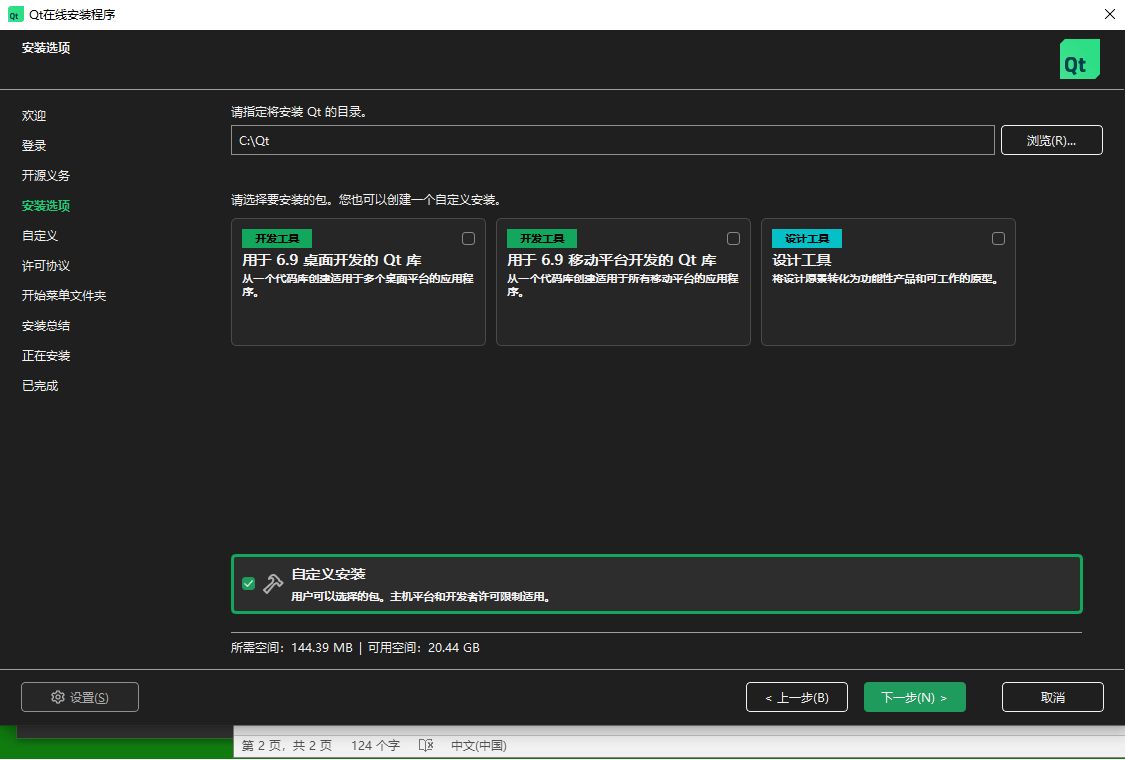The image size is (1125, 760).
Task: Open the 开源义务 step in sidebar
Action: [x=46, y=176]
